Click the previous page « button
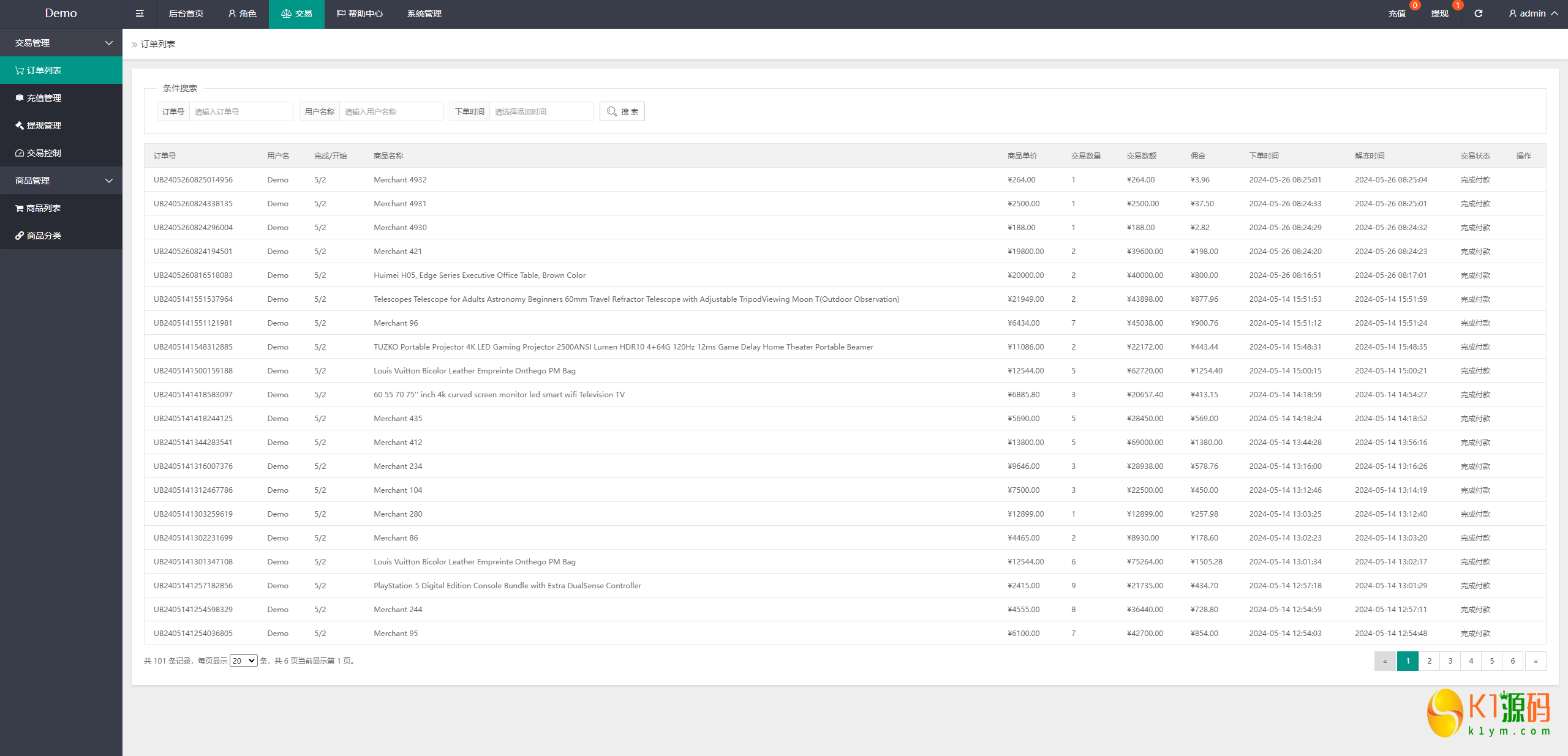The width and height of the screenshot is (1568, 756). [x=1385, y=661]
